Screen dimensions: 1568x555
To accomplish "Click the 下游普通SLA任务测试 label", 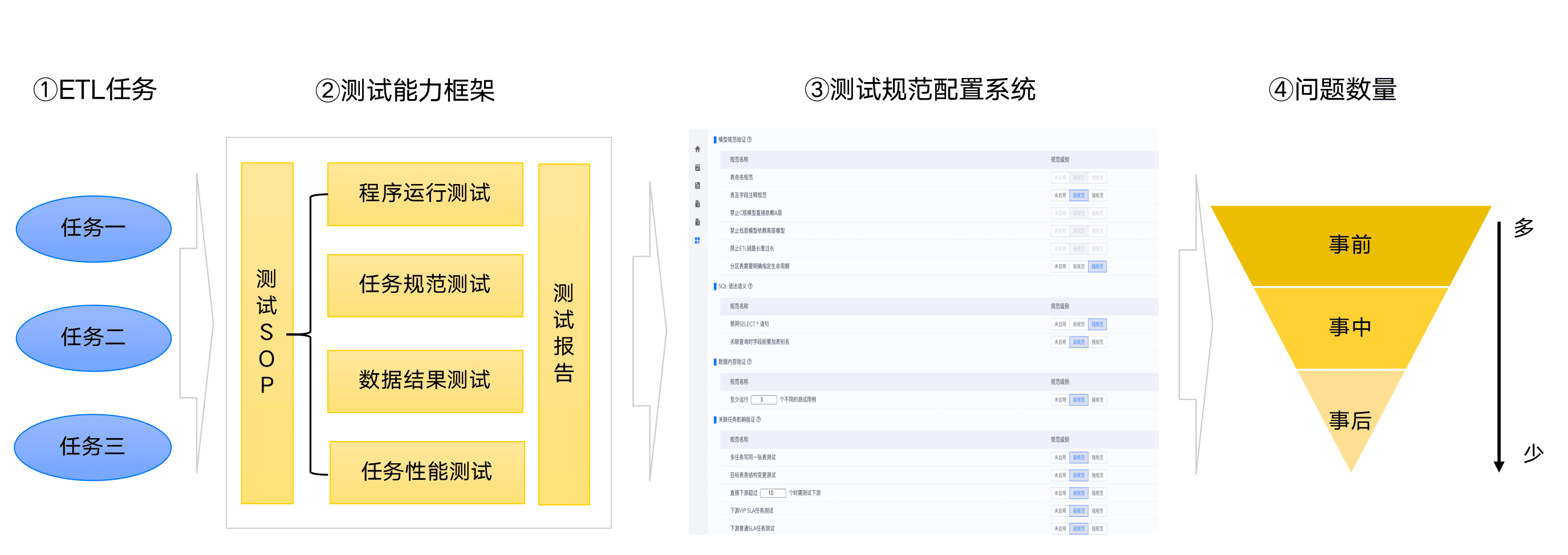I will click(752, 529).
